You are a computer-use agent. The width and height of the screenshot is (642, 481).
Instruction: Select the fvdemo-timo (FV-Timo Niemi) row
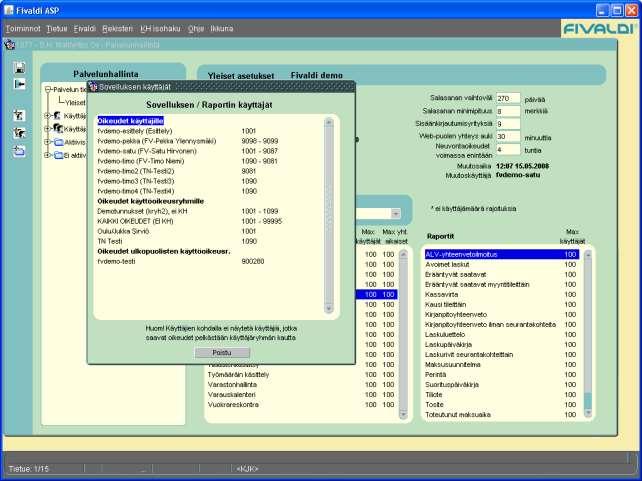point(209,161)
